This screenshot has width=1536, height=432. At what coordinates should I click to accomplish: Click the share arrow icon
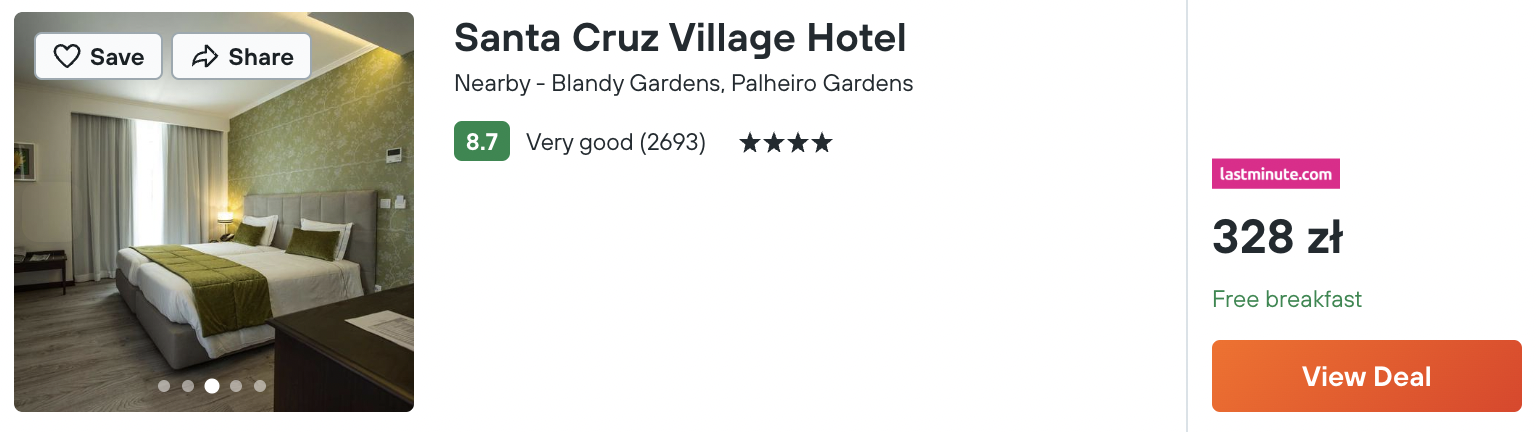click(x=205, y=57)
